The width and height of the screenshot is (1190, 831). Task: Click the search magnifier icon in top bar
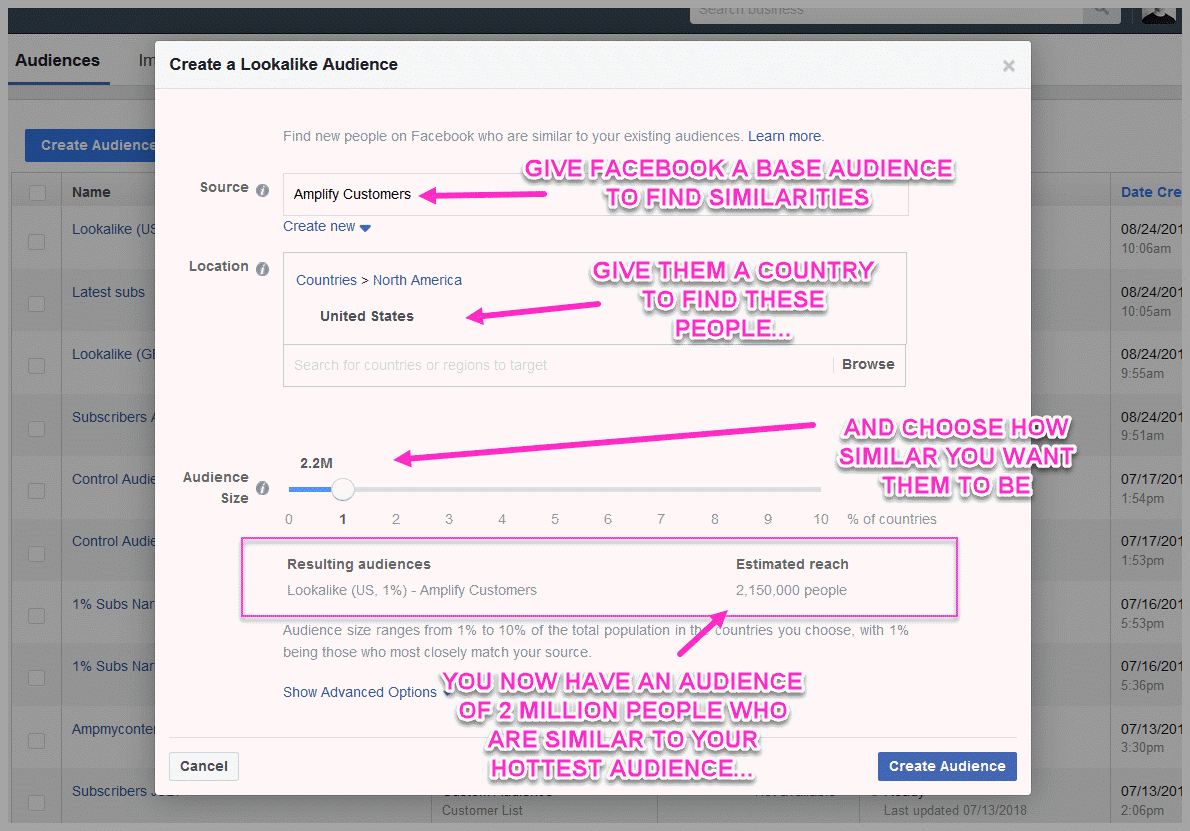tap(1102, 11)
